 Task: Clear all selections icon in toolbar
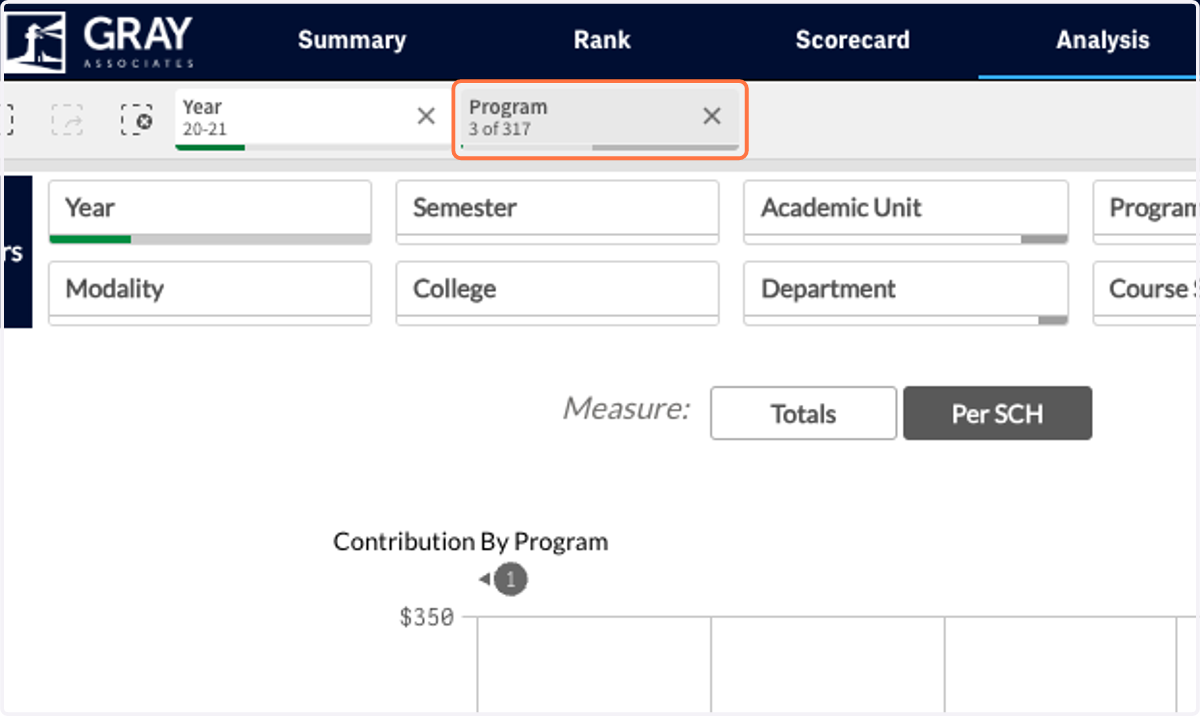pyautogui.click(x=136, y=120)
